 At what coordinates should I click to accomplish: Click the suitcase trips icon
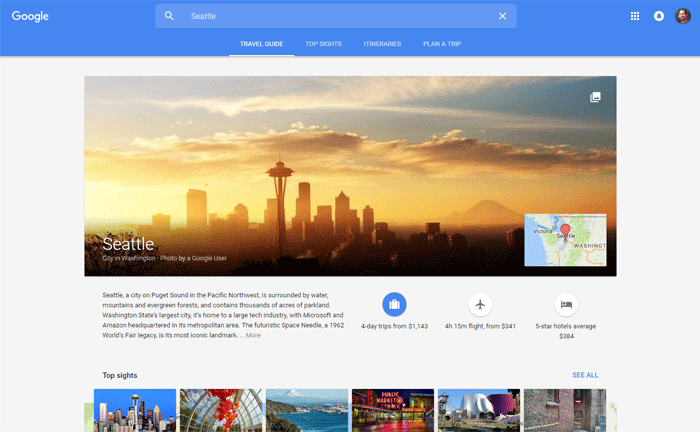point(394,304)
